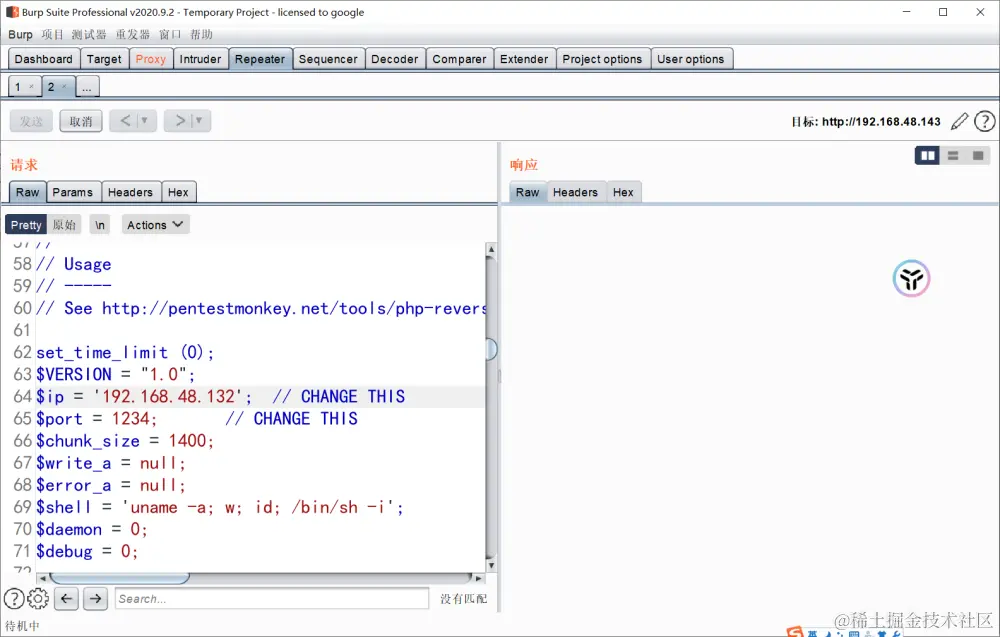This screenshot has height=637, width=1000.
Task: Select Repeater tab 2
Action: coord(51,87)
